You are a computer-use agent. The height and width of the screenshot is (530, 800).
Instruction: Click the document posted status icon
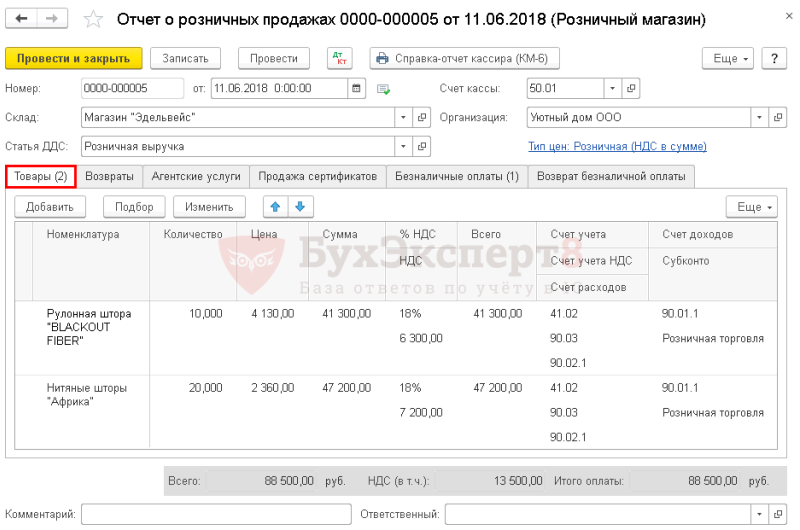[383, 89]
